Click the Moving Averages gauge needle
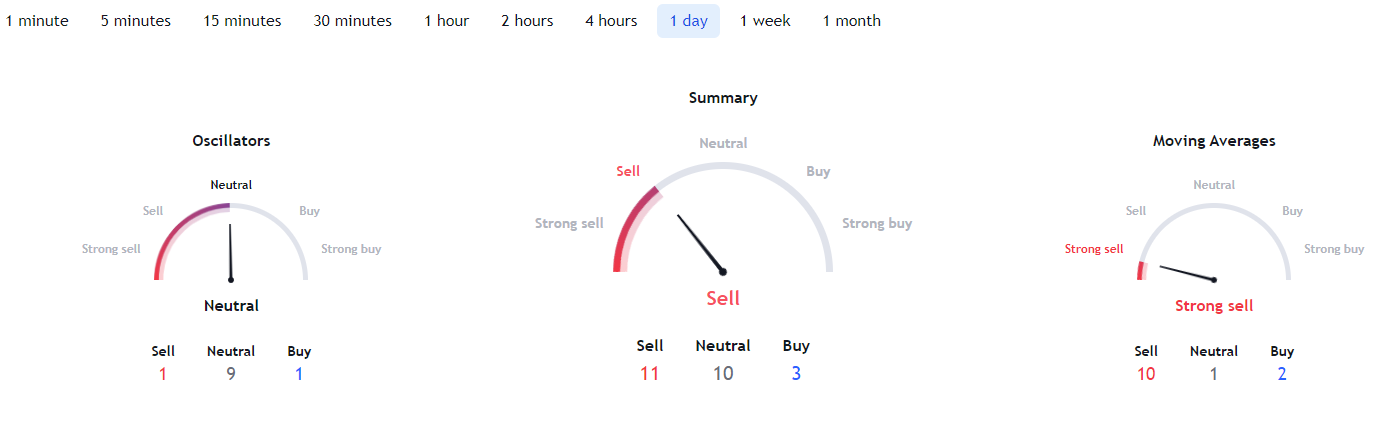 (x=1187, y=273)
